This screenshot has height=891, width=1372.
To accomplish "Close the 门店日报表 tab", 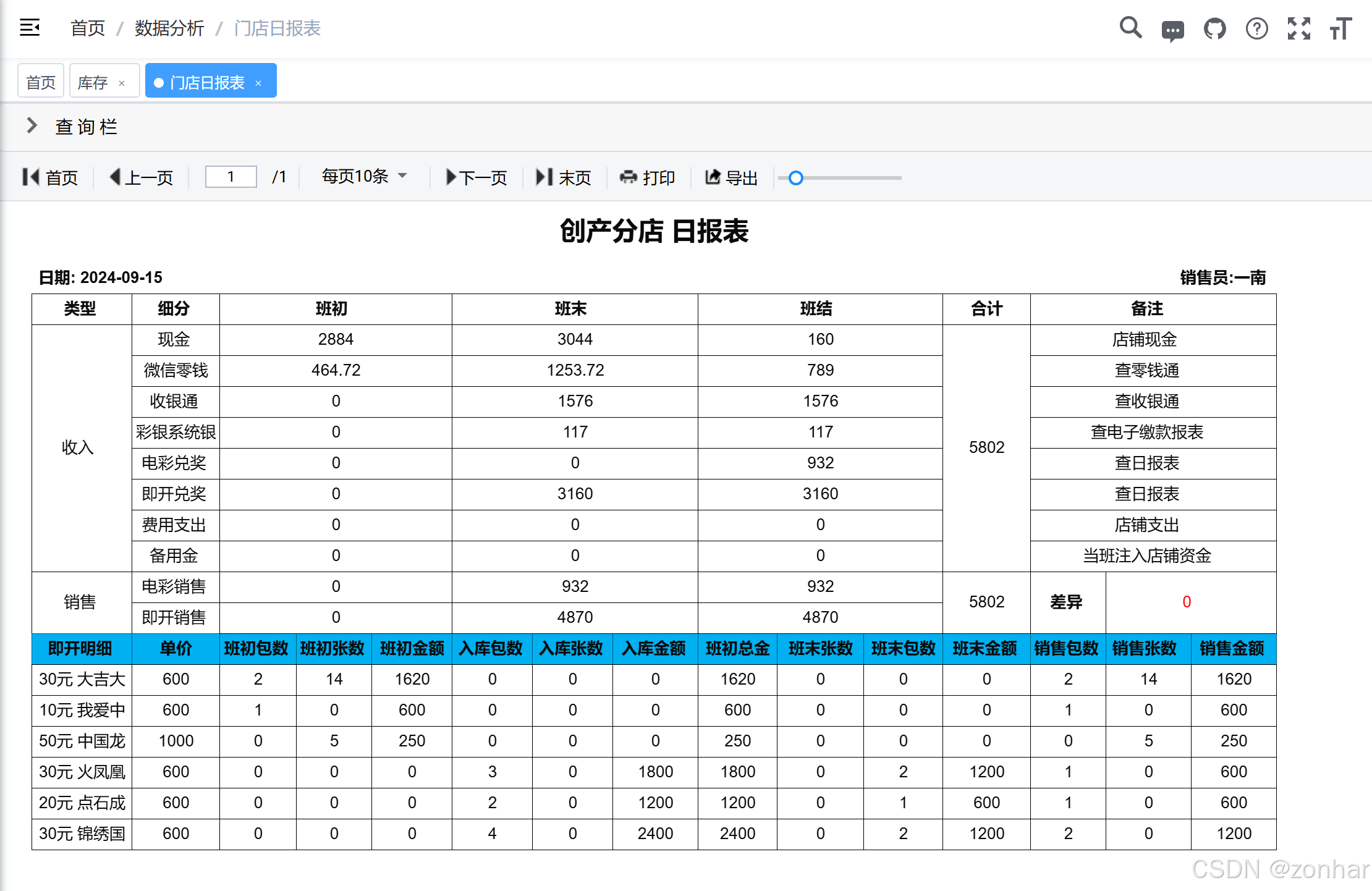I will [258, 83].
